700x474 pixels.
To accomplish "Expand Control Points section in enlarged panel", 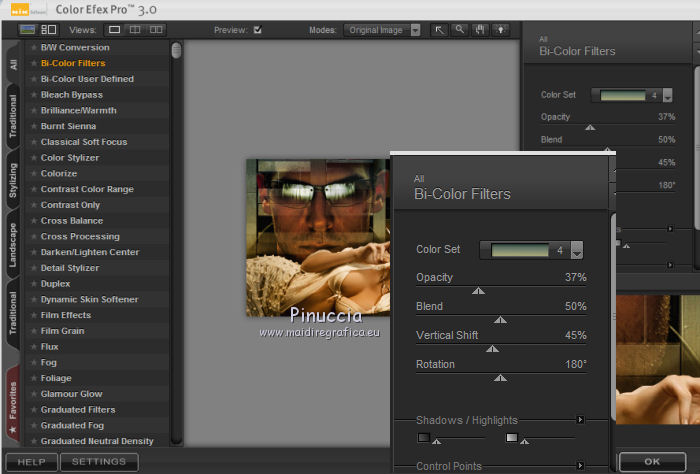I will pyautogui.click(x=580, y=465).
